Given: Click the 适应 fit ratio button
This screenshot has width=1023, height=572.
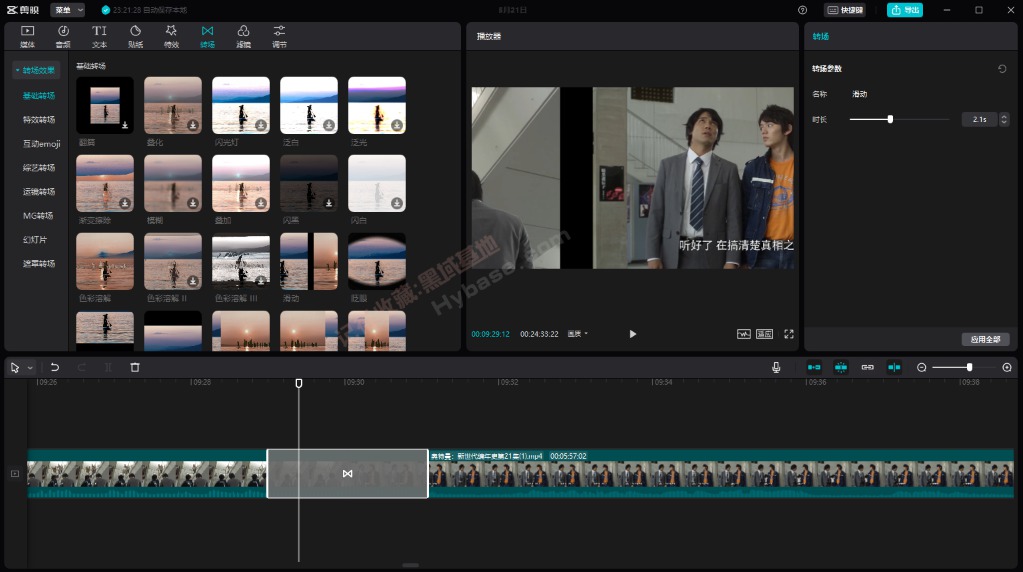Looking at the screenshot, I should pyautogui.click(x=765, y=334).
